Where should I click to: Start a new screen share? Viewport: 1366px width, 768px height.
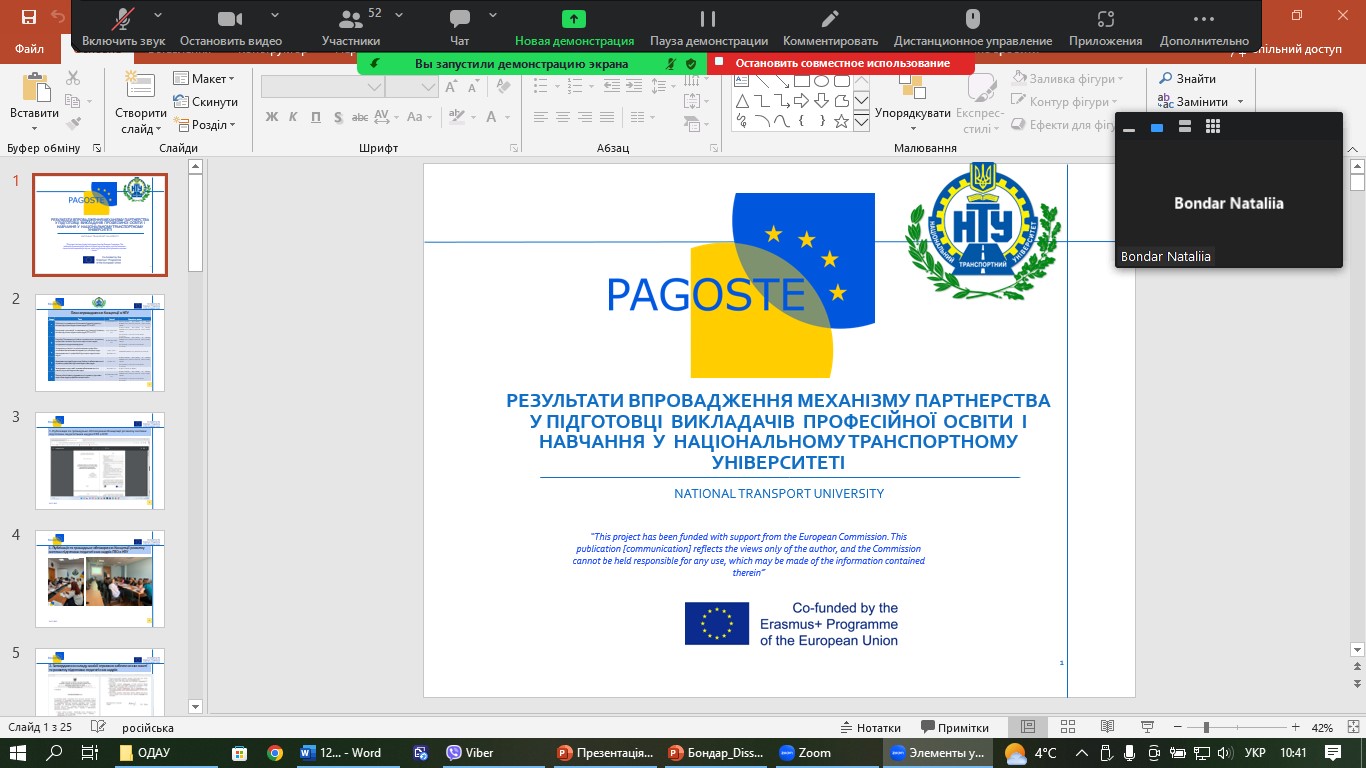coord(574,26)
